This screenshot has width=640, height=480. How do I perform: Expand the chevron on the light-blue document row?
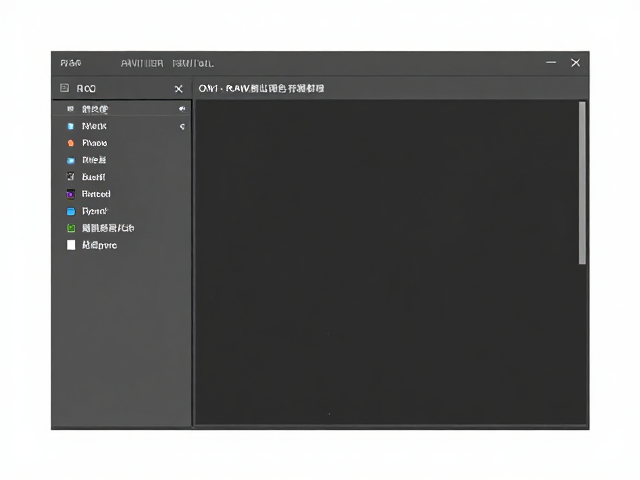pos(182,127)
